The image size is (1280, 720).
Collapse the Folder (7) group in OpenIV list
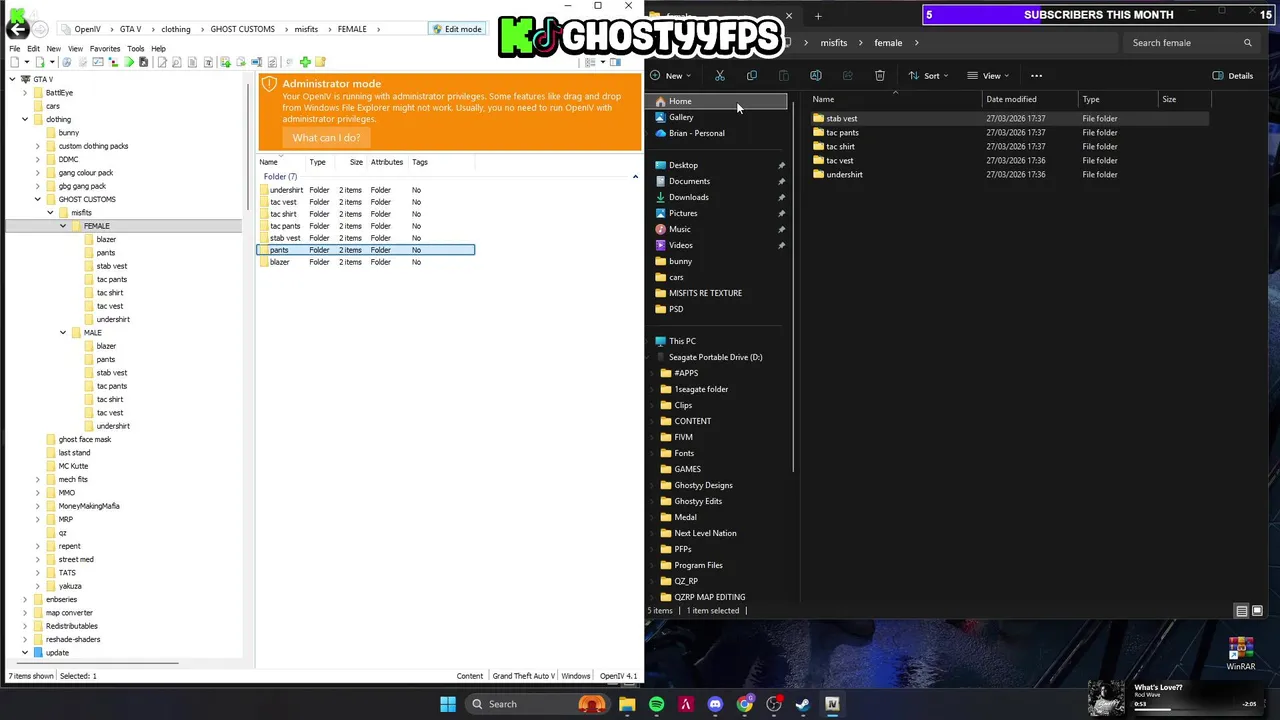(635, 177)
